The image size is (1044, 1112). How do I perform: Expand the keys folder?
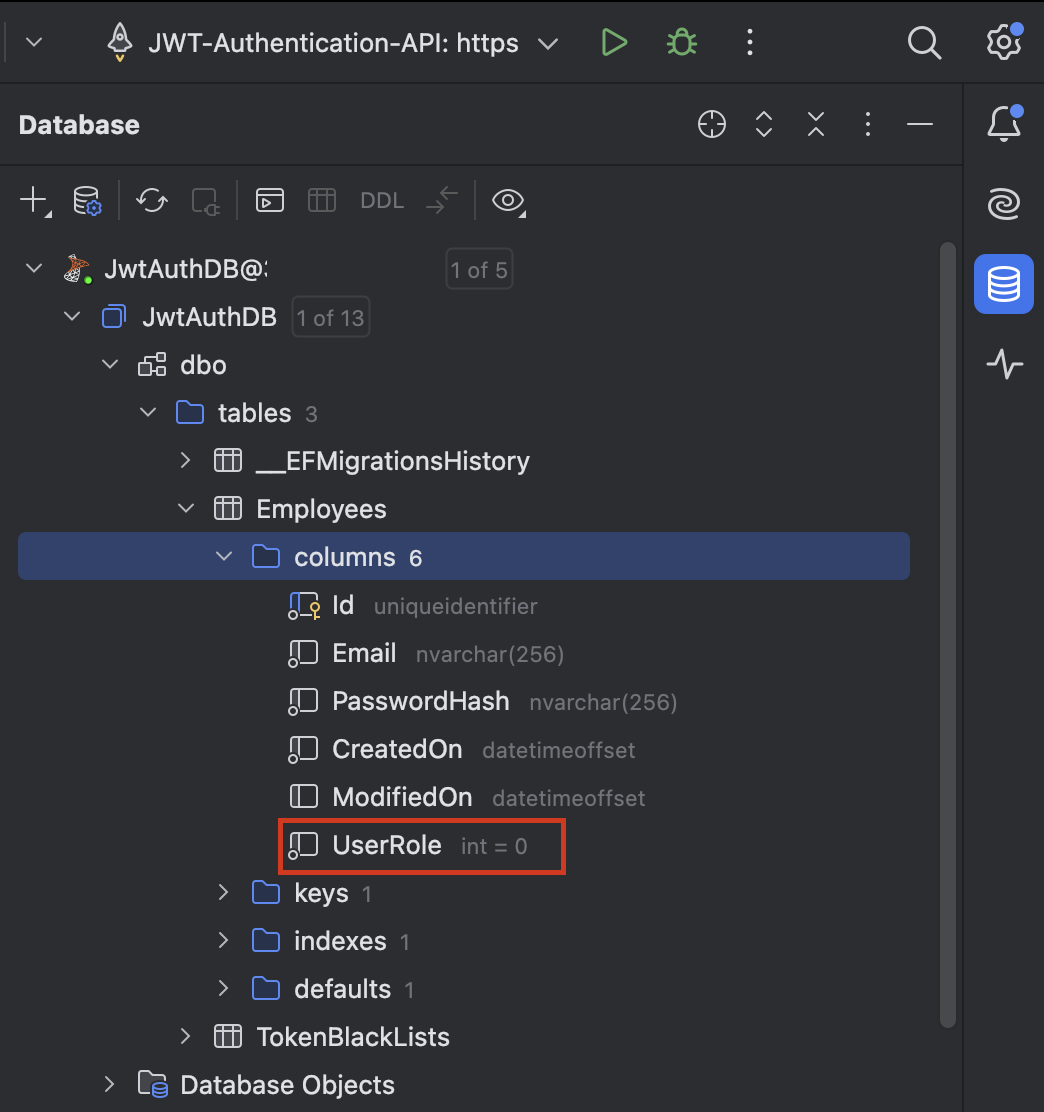[x=224, y=893]
